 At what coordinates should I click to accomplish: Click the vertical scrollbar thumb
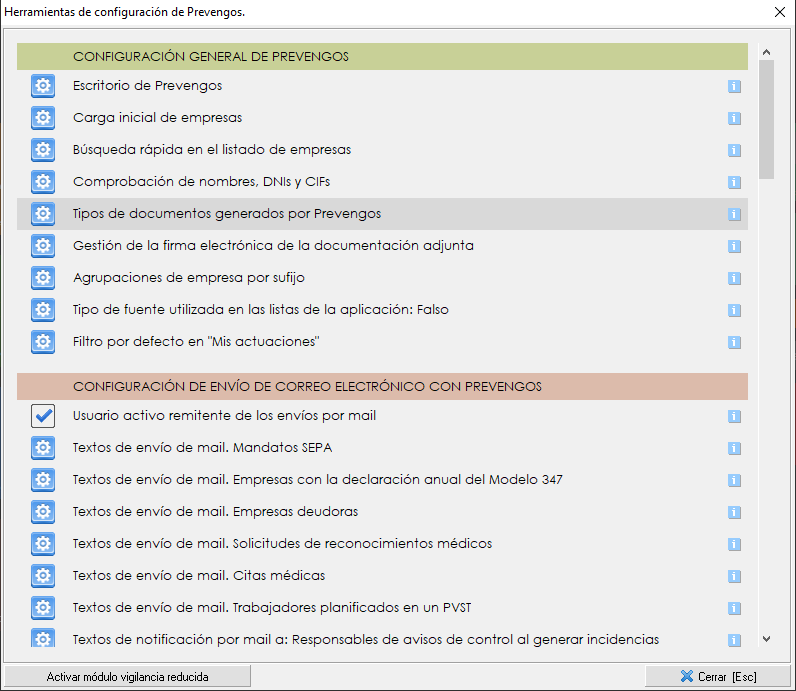(x=766, y=118)
